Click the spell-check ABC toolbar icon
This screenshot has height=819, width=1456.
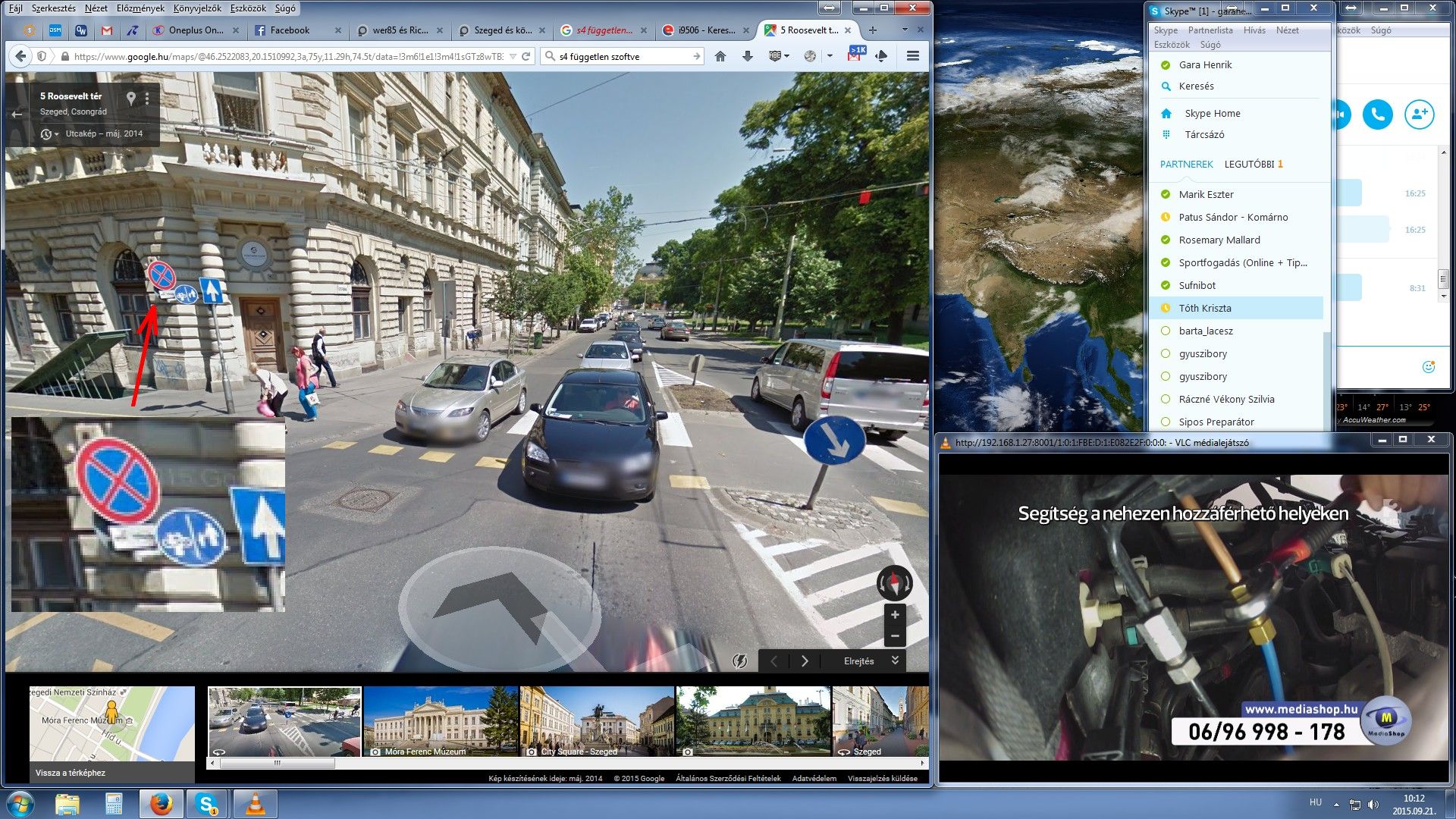coord(774,56)
